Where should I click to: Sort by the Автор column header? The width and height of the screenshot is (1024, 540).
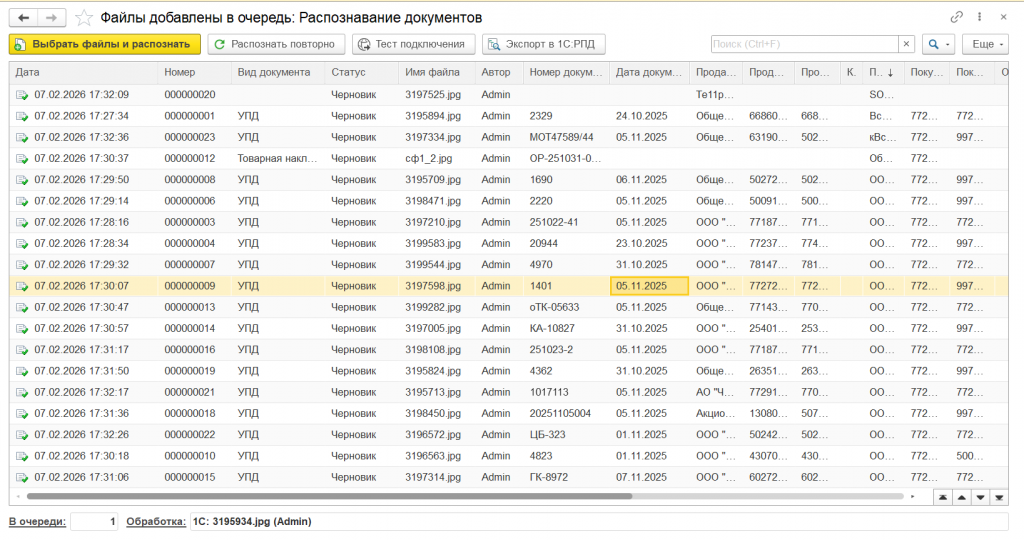(499, 72)
